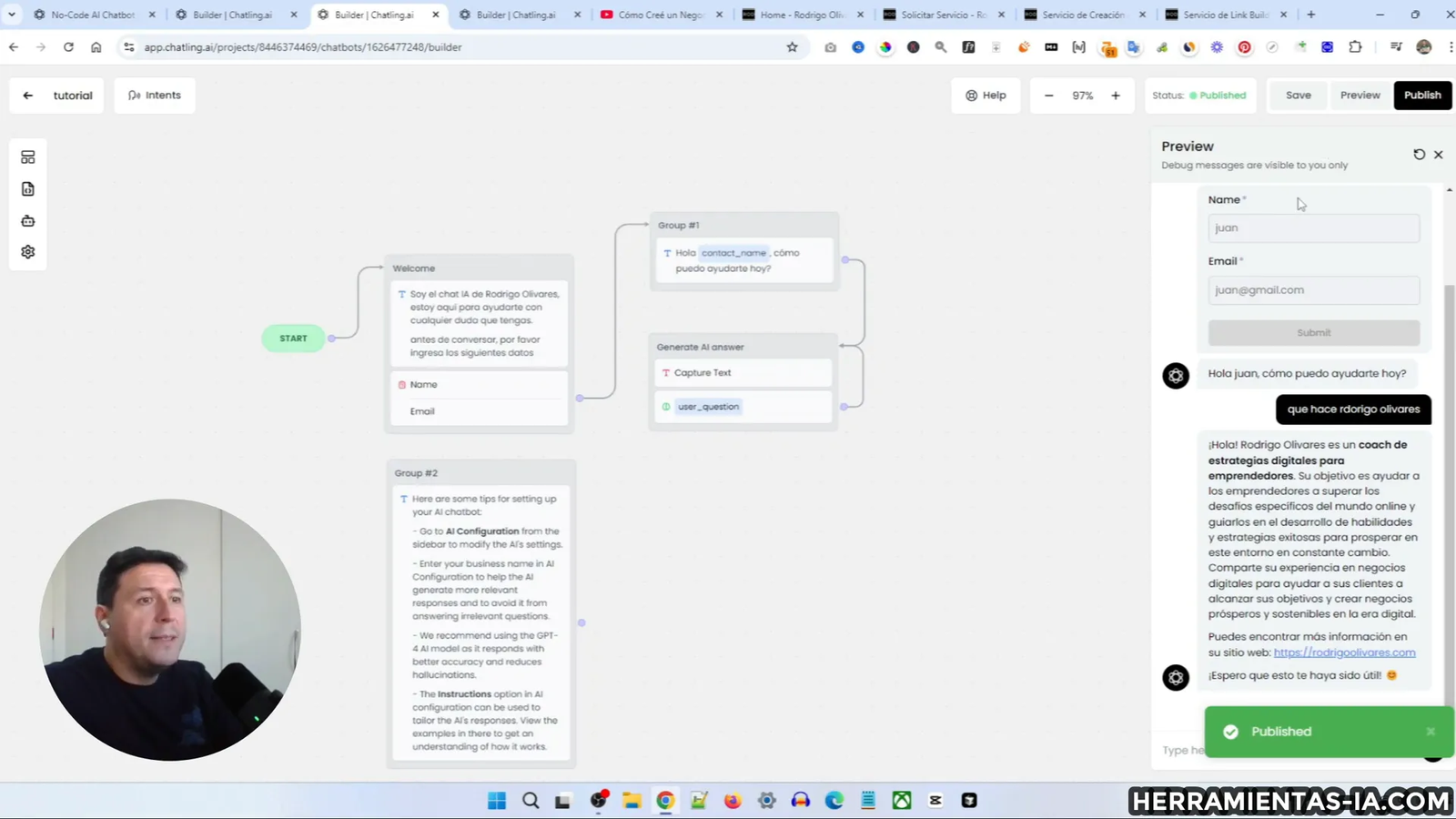This screenshot has height=819, width=1456.
Task: Open Help from the top bar
Action: tap(986, 95)
